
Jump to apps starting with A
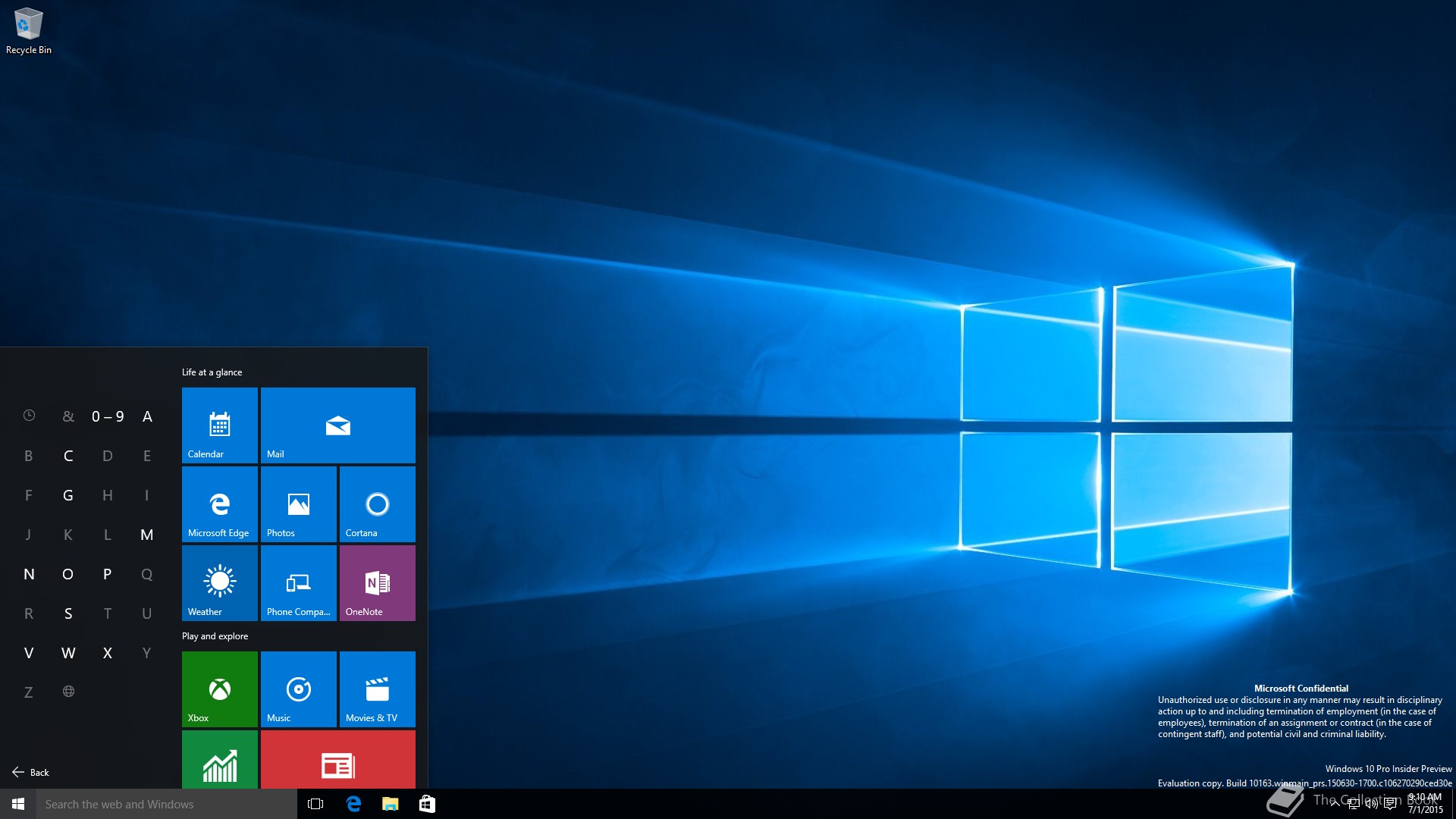[x=147, y=416]
